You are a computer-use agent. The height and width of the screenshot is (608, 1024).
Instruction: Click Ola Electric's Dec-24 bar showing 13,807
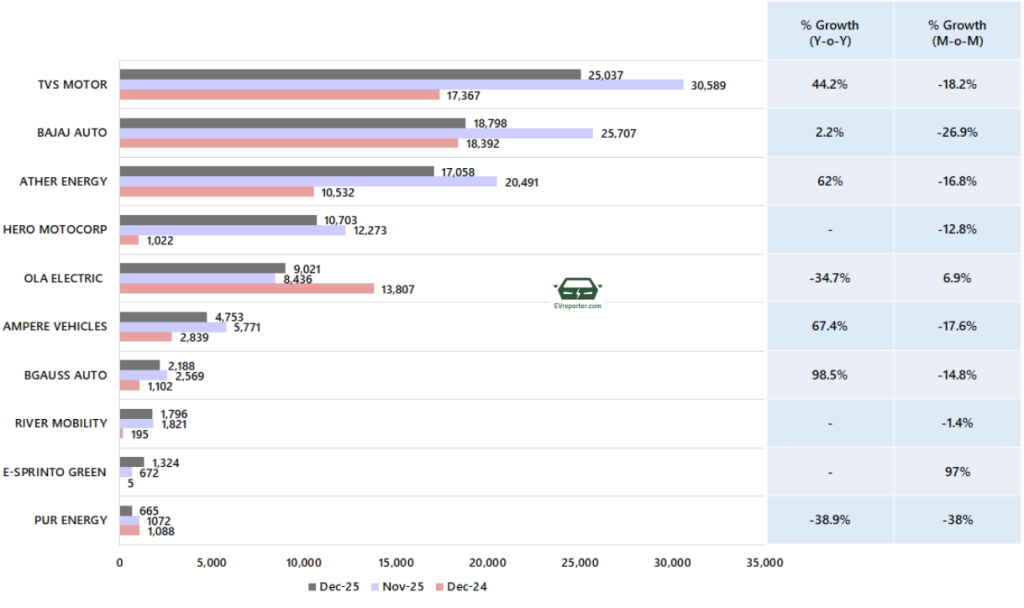click(x=246, y=289)
